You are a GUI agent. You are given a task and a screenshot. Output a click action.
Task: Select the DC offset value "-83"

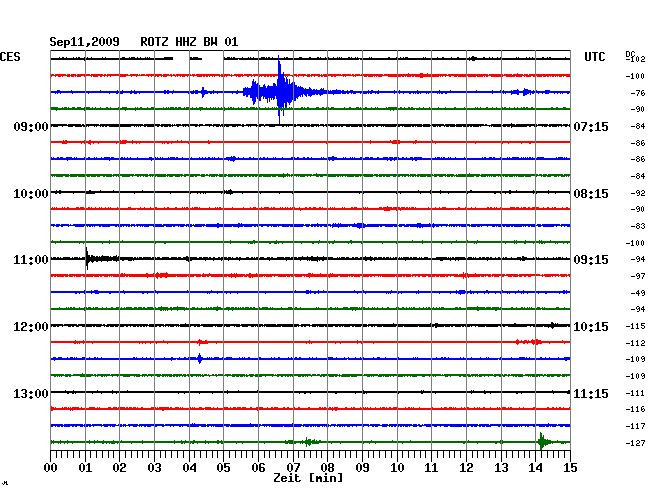click(638, 226)
